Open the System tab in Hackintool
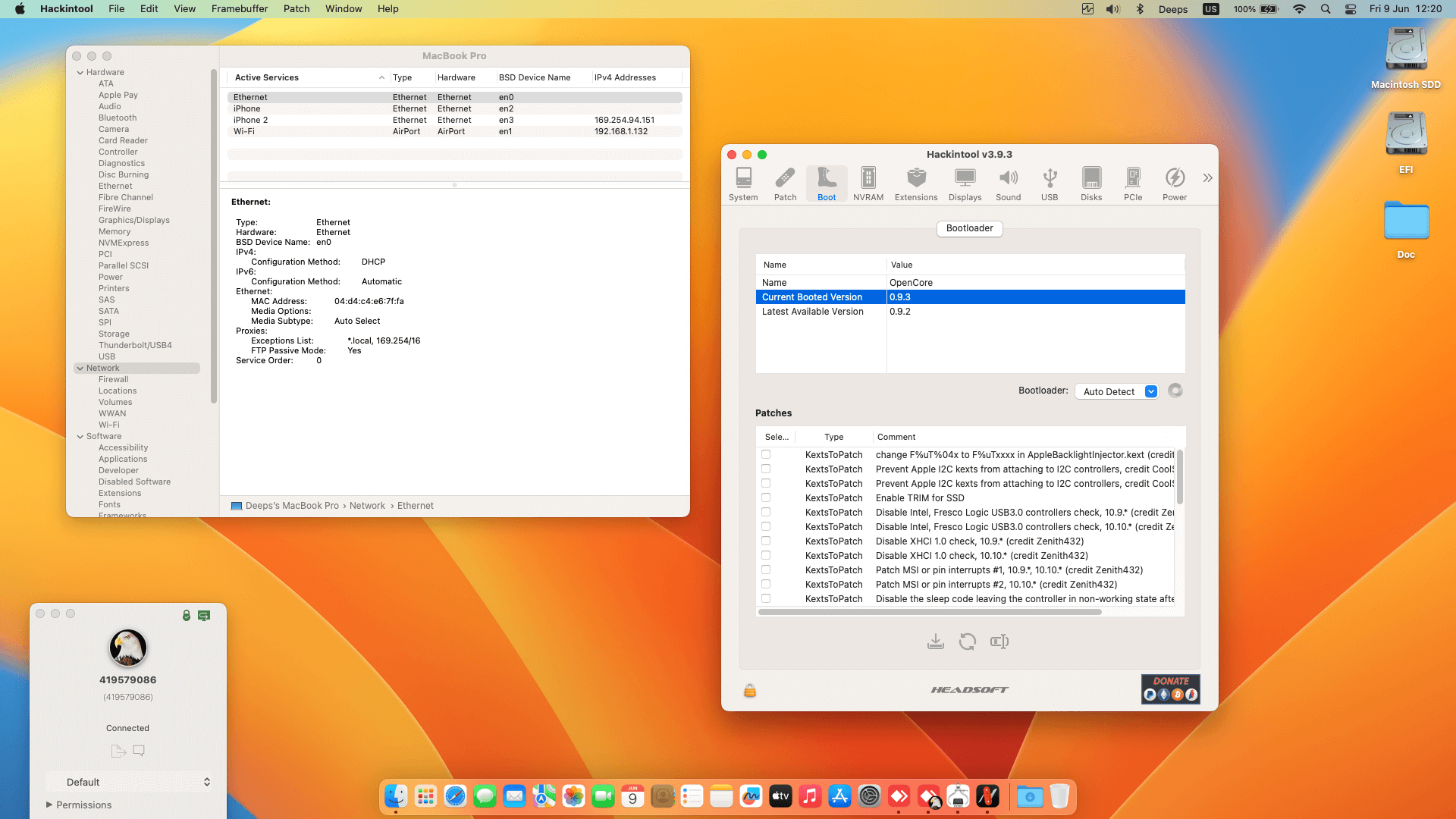Image resolution: width=1456 pixels, height=819 pixels. click(742, 184)
